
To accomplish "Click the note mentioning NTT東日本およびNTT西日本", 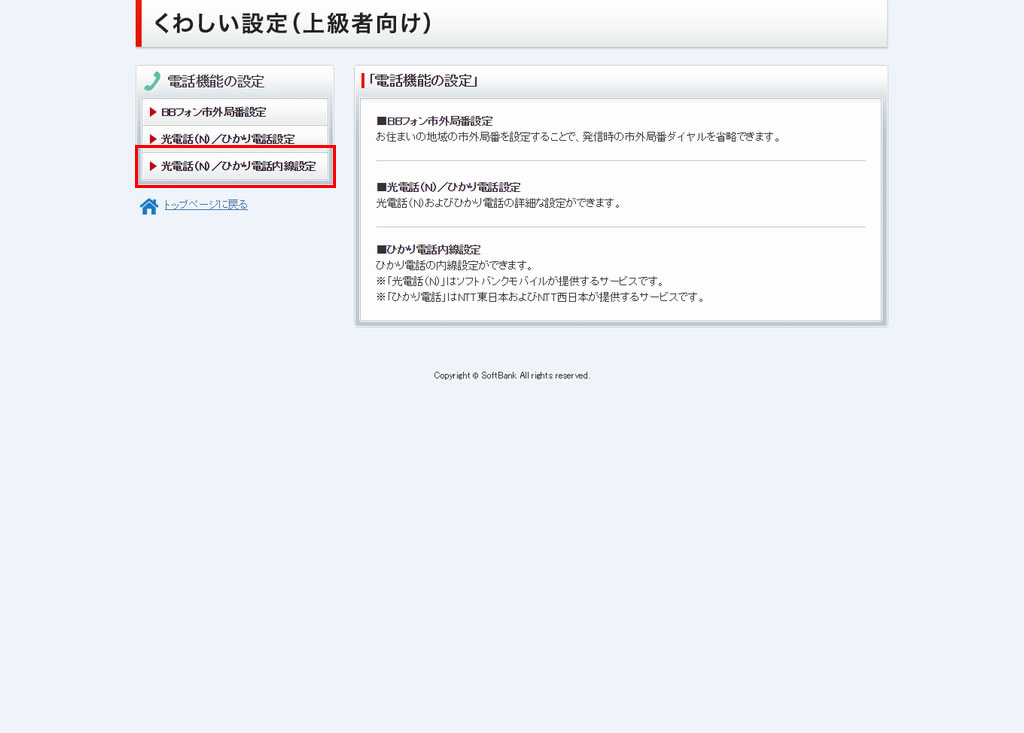I will [x=540, y=297].
